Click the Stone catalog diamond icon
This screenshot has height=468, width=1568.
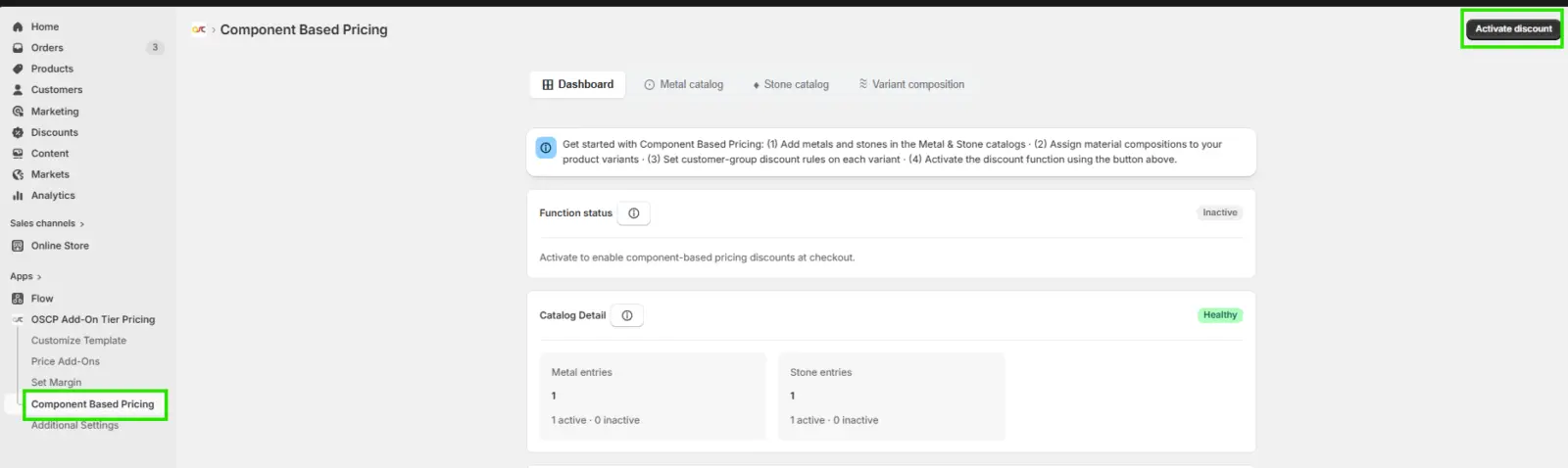[757, 86]
